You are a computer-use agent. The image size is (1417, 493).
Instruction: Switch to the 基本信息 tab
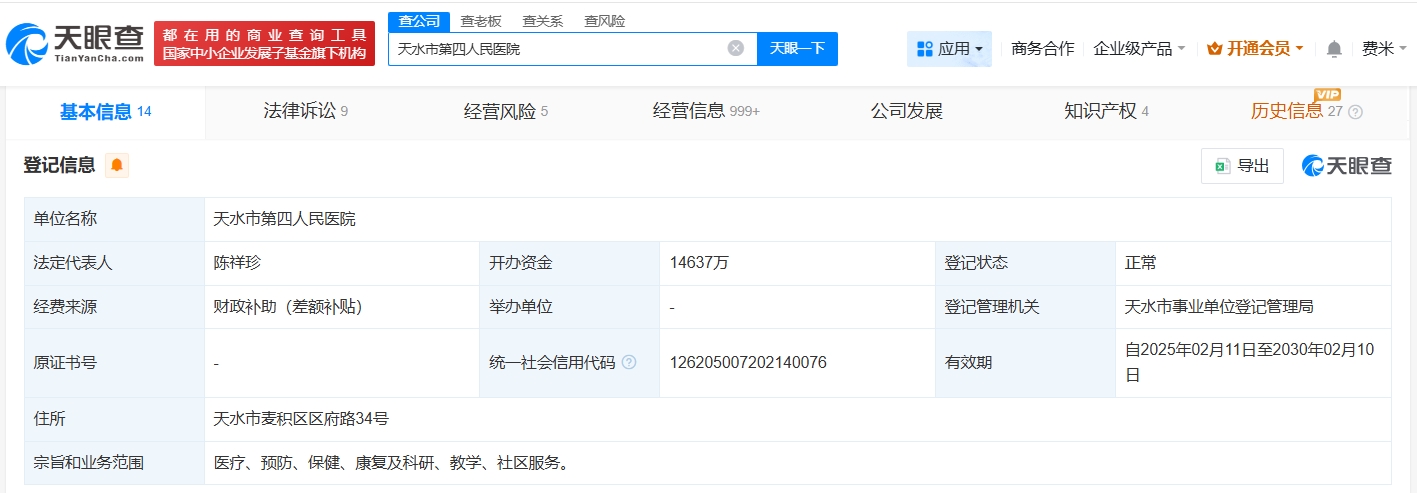click(x=105, y=112)
